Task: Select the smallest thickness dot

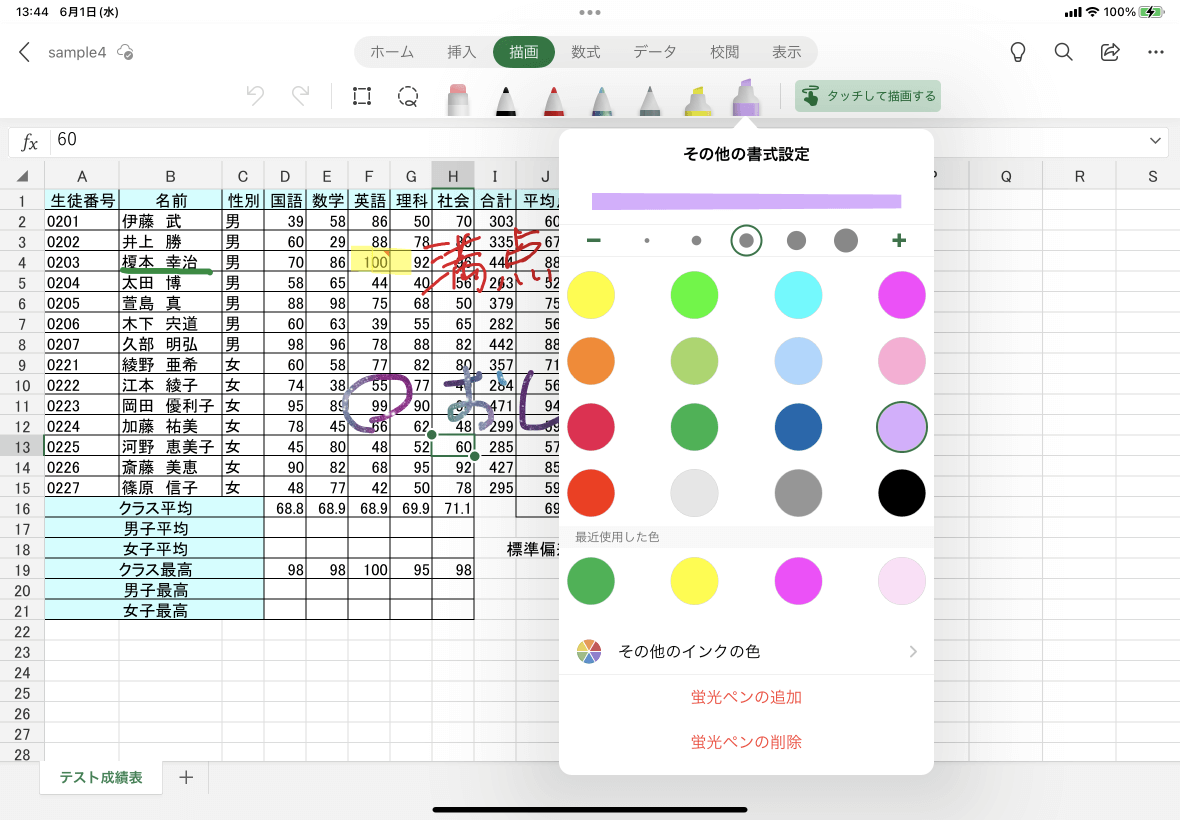Action: pyautogui.click(x=646, y=241)
